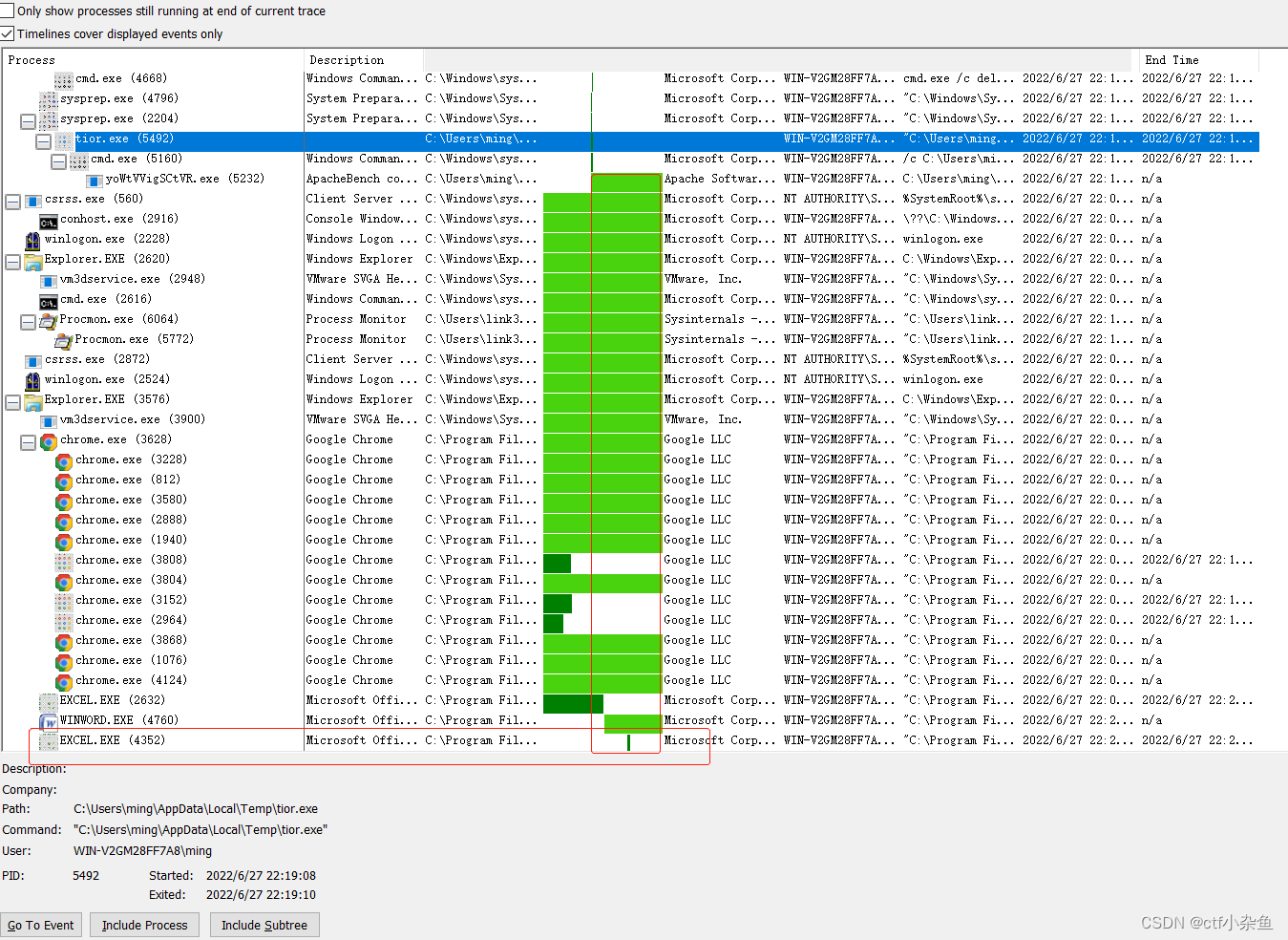
Task: Click the 'ApacheBench co...' description cell
Action: tap(362, 179)
